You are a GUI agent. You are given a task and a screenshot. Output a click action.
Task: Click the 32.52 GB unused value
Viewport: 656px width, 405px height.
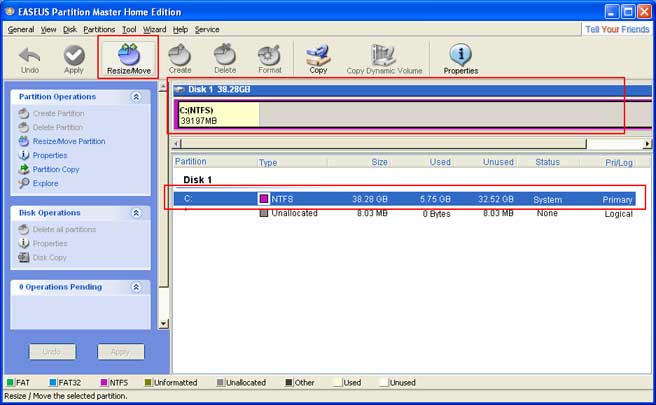(496, 199)
